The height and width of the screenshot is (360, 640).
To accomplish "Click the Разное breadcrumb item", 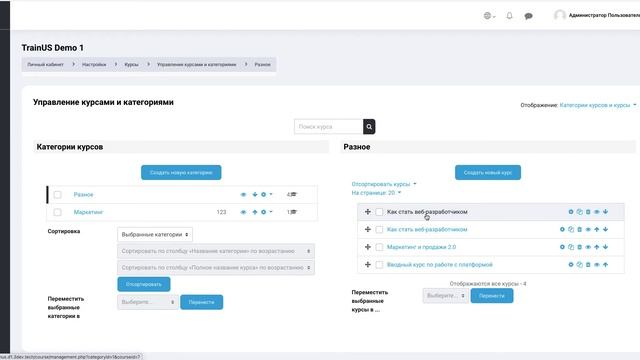I will [262, 64].
